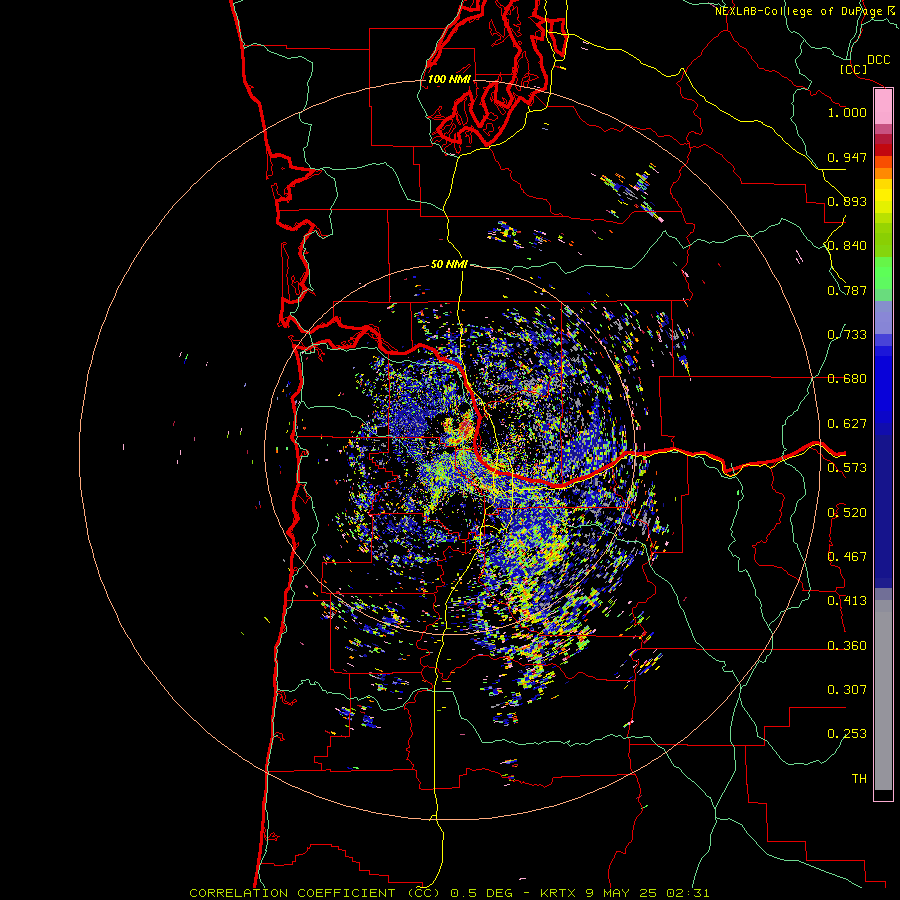Pick the pink swatch at color bar top
This screenshot has width=900, height=900.
883,107
